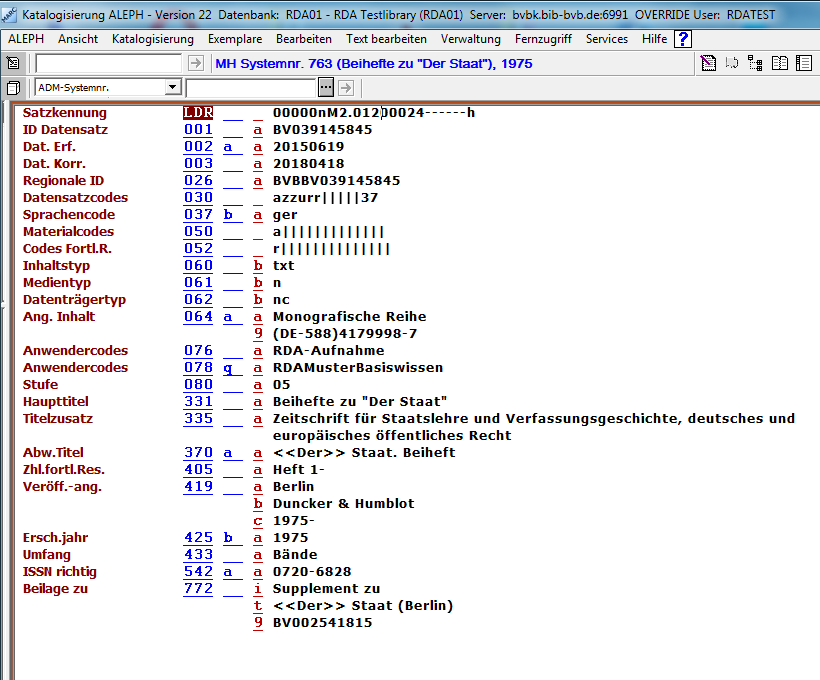Click the blue help question mark icon

(683, 39)
